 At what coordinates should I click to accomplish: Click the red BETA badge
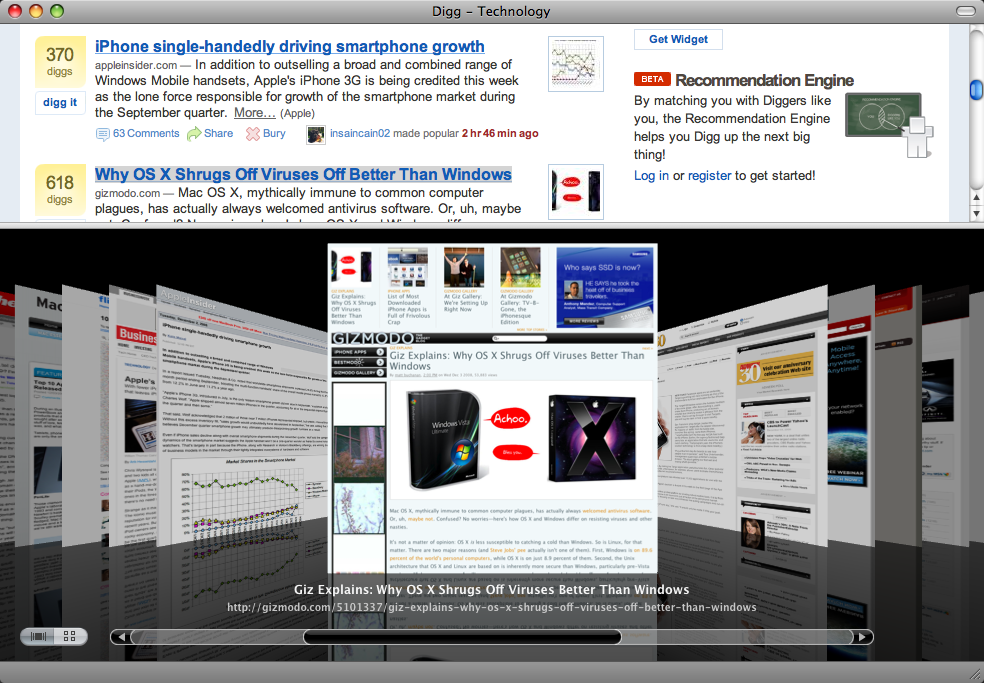652,79
